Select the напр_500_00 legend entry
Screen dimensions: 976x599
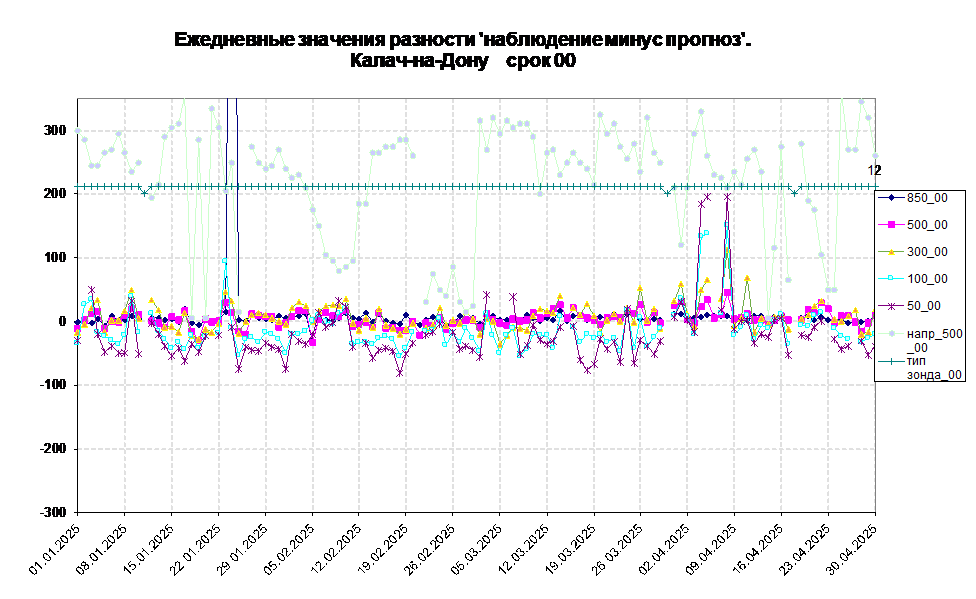click(x=920, y=341)
